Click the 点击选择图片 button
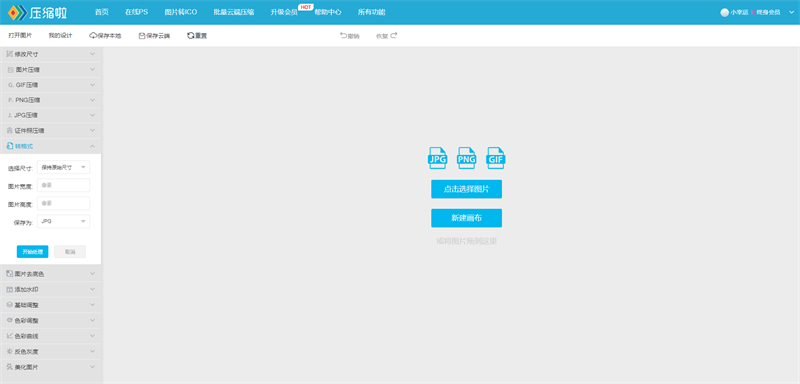The image size is (800, 384). [466, 189]
